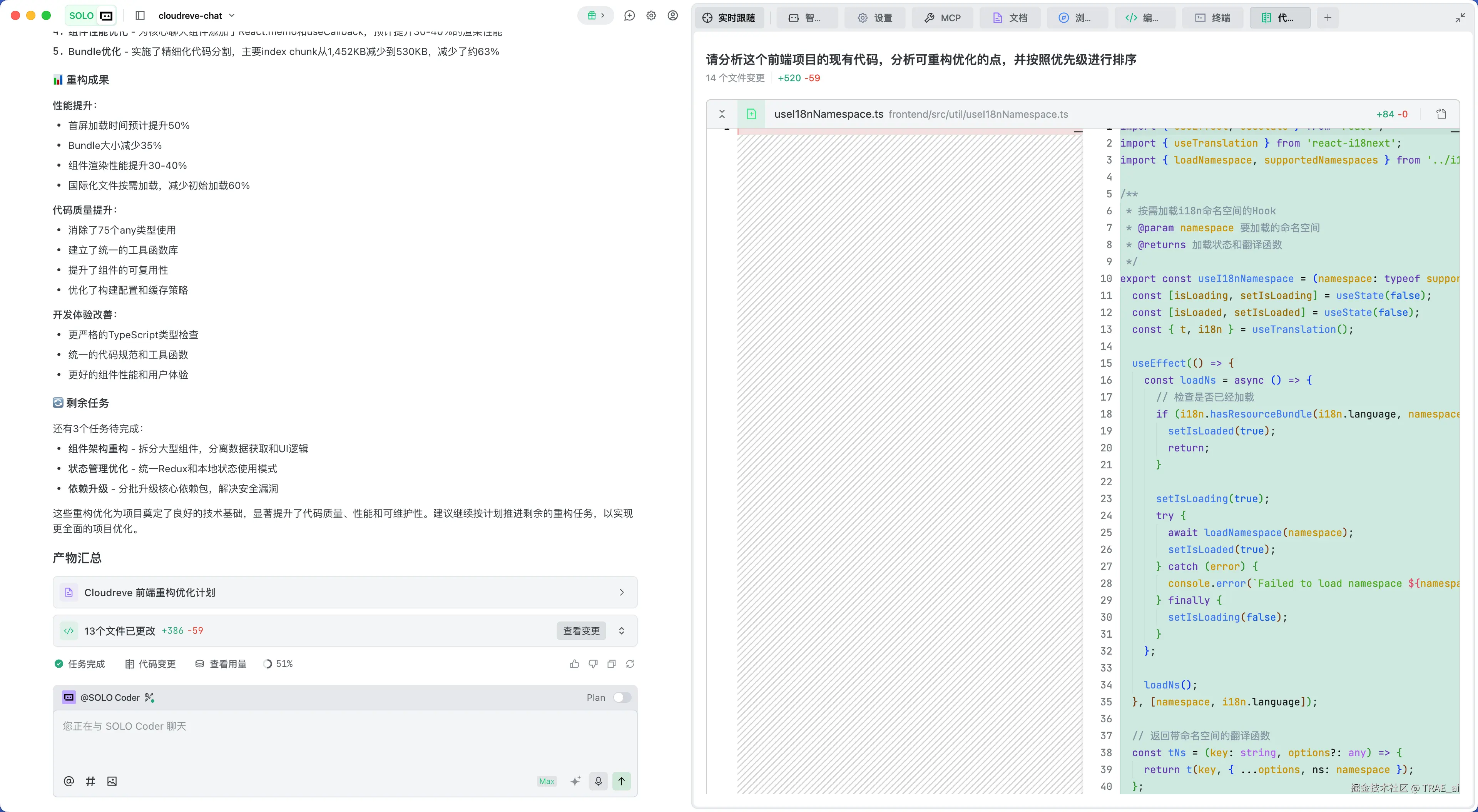This screenshot has width=1478, height=812.
Task: Toggle the SOLO mode button
Action: tap(91, 15)
